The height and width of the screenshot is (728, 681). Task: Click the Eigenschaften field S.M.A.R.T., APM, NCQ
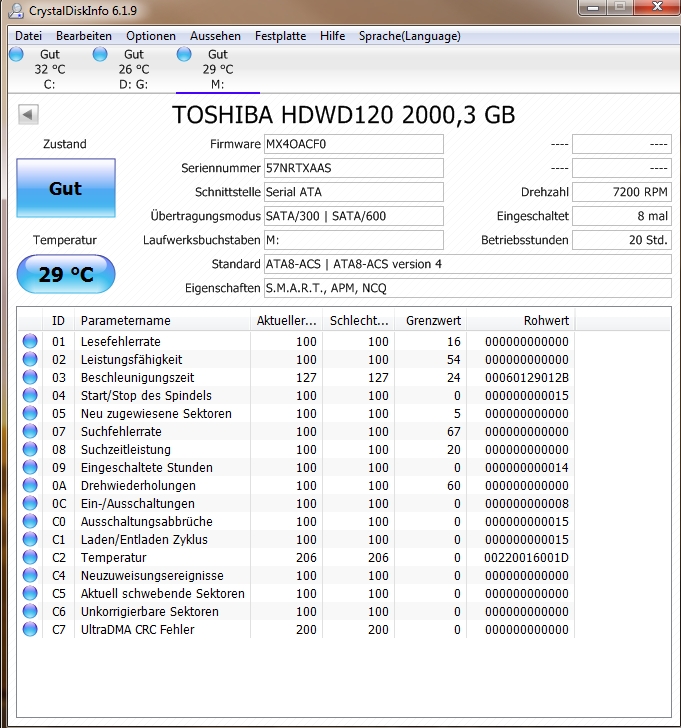pos(468,288)
